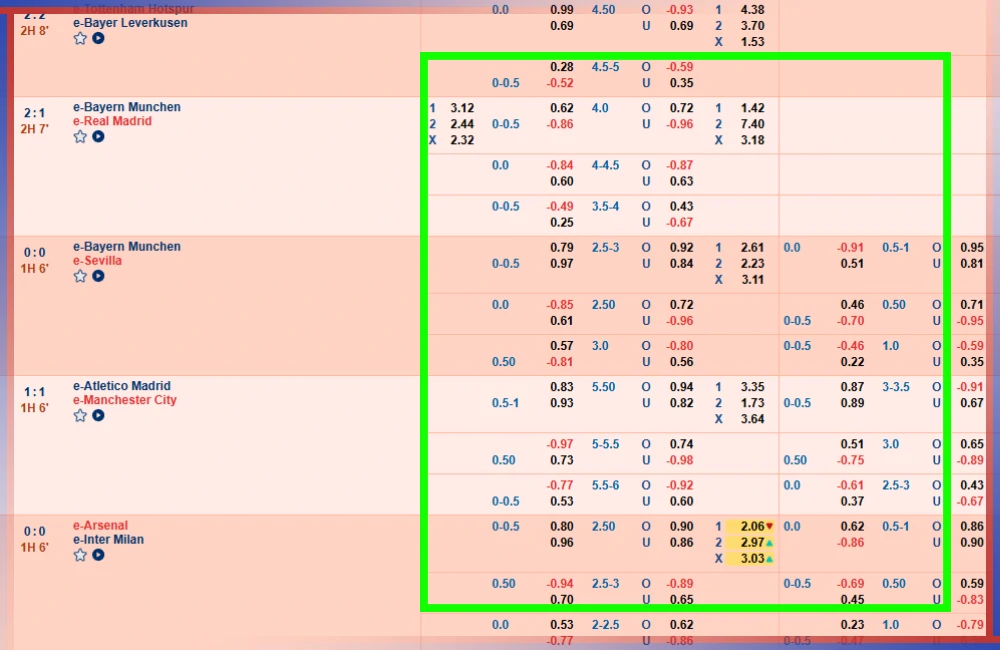Open the e-Manchester City team link
The height and width of the screenshot is (650, 1000).
[x=124, y=400]
